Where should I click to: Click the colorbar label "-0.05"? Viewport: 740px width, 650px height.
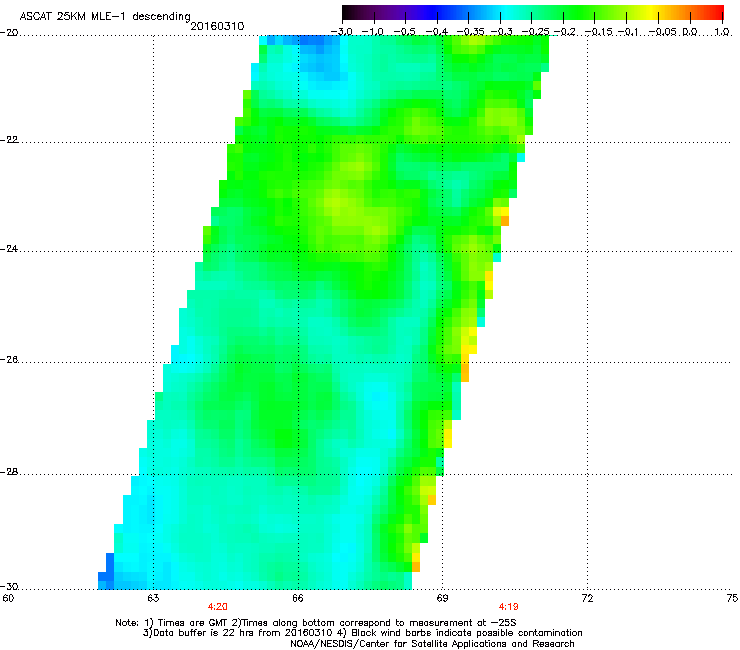663,32
